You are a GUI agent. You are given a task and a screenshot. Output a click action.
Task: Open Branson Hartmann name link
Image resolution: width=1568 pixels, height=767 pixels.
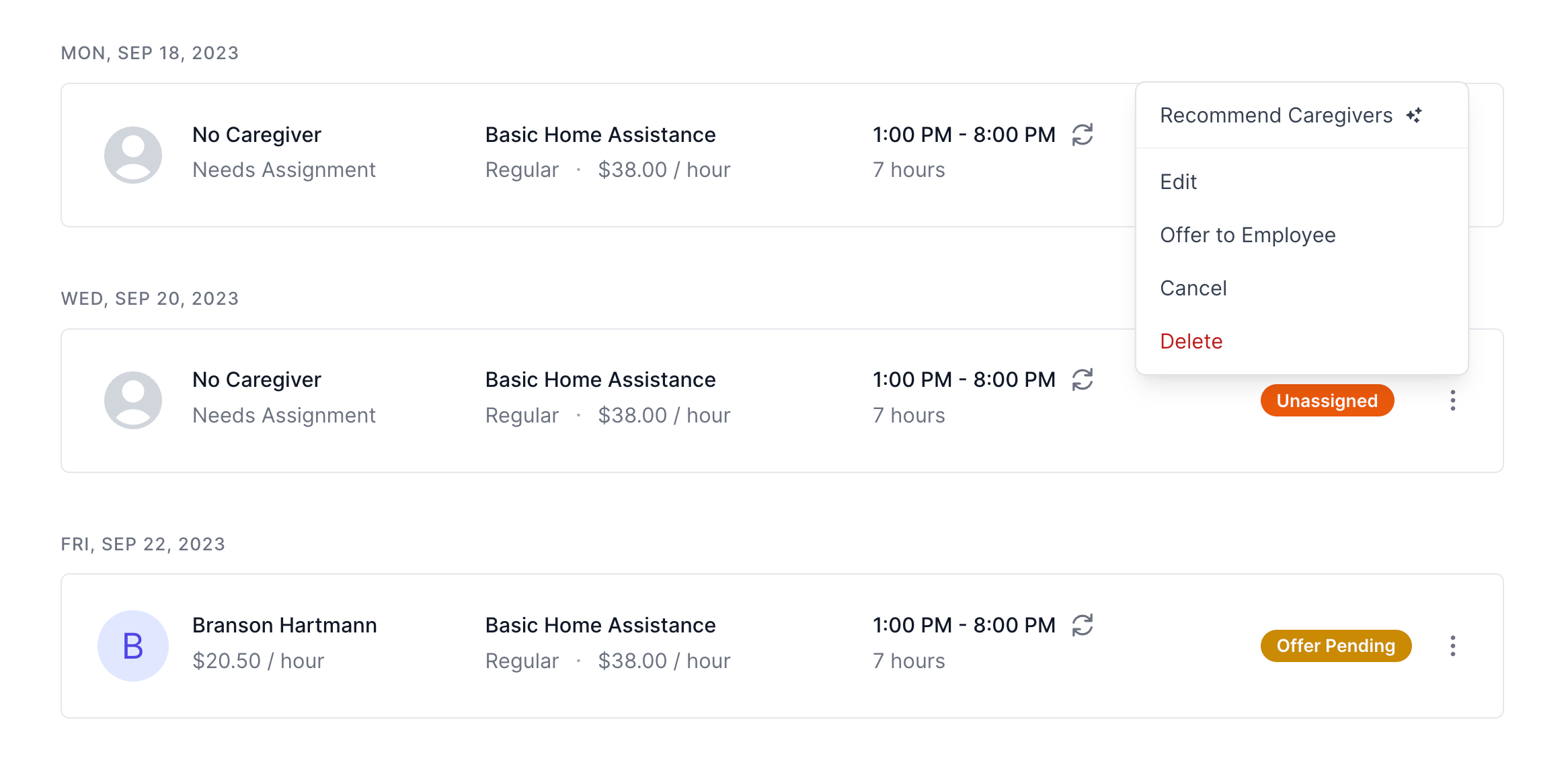click(284, 625)
